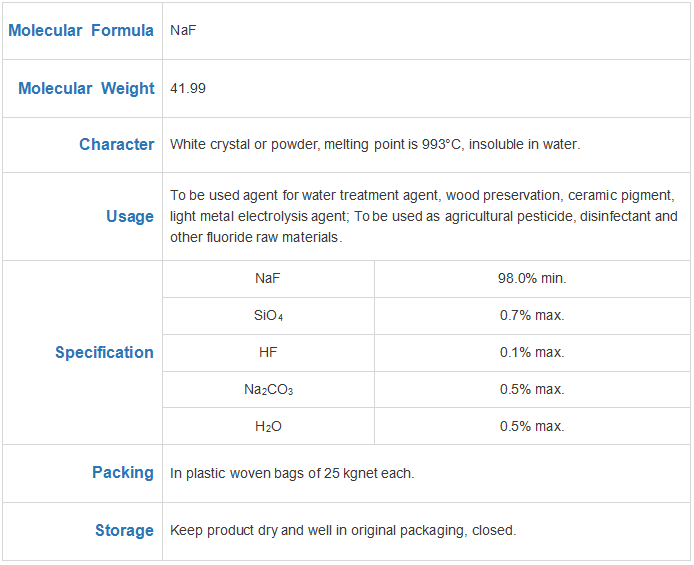Viewport: 694px width, 565px height.
Task: Select the H2O specification cell
Action: 268,427
